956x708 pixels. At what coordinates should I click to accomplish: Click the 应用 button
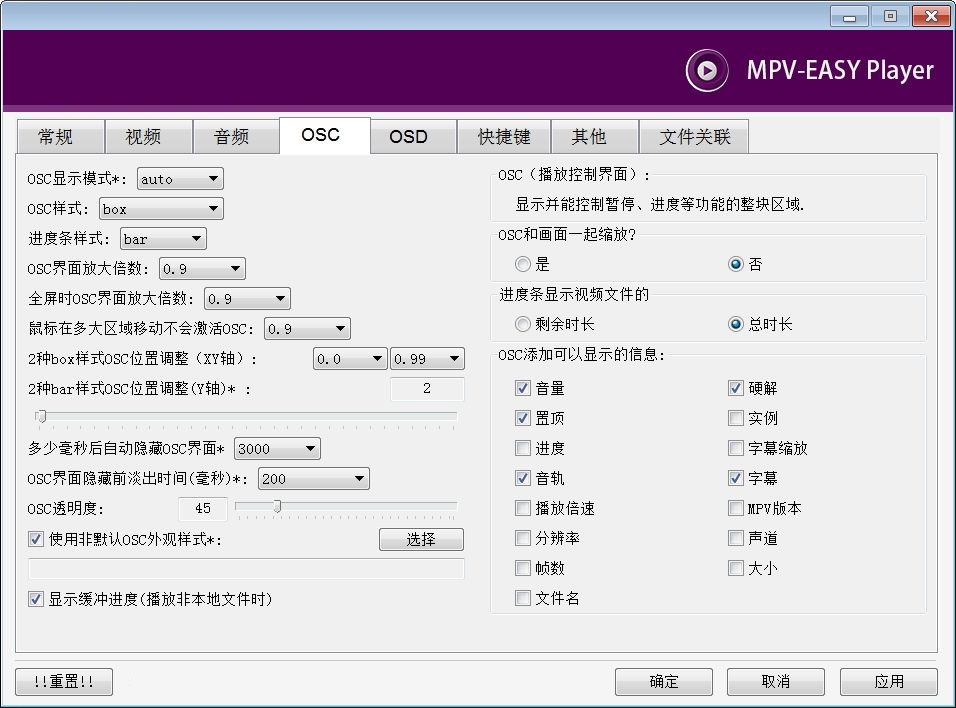(x=888, y=681)
